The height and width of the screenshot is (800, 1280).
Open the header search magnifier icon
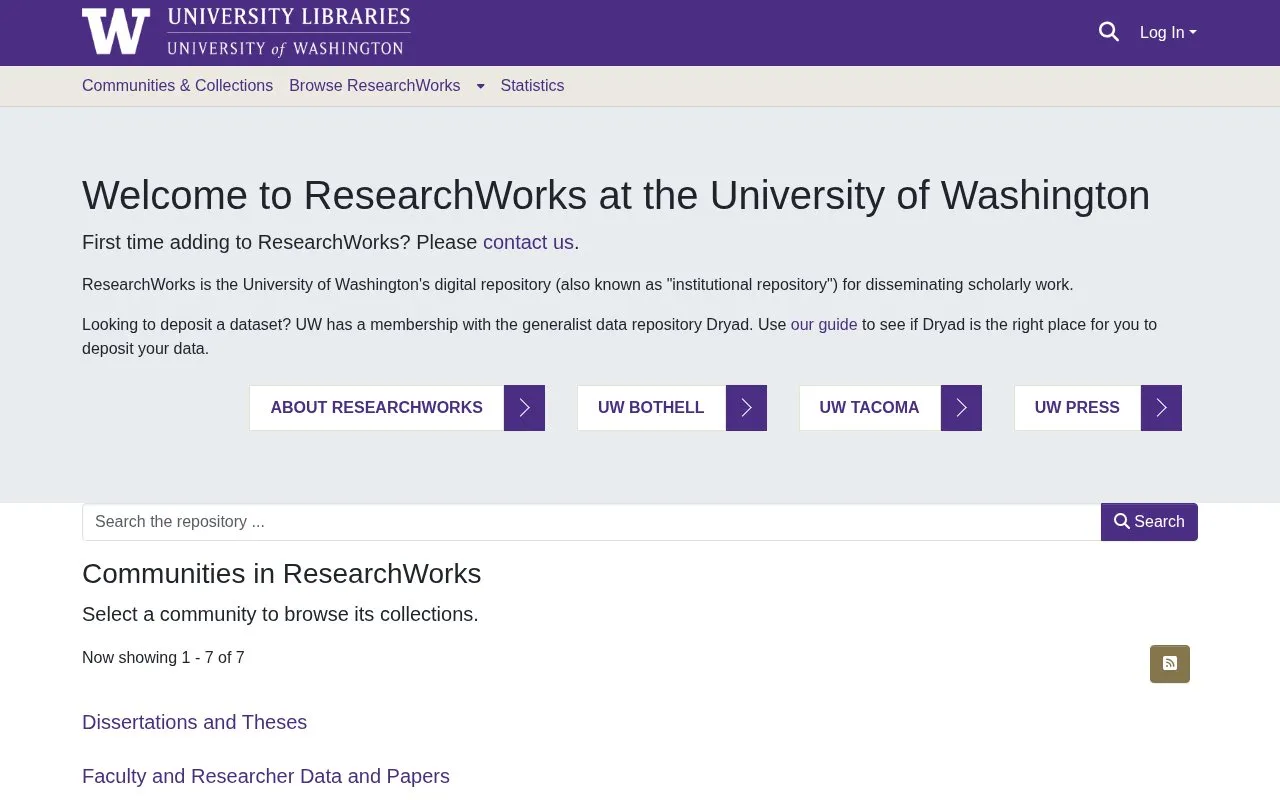click(1109, 32)
